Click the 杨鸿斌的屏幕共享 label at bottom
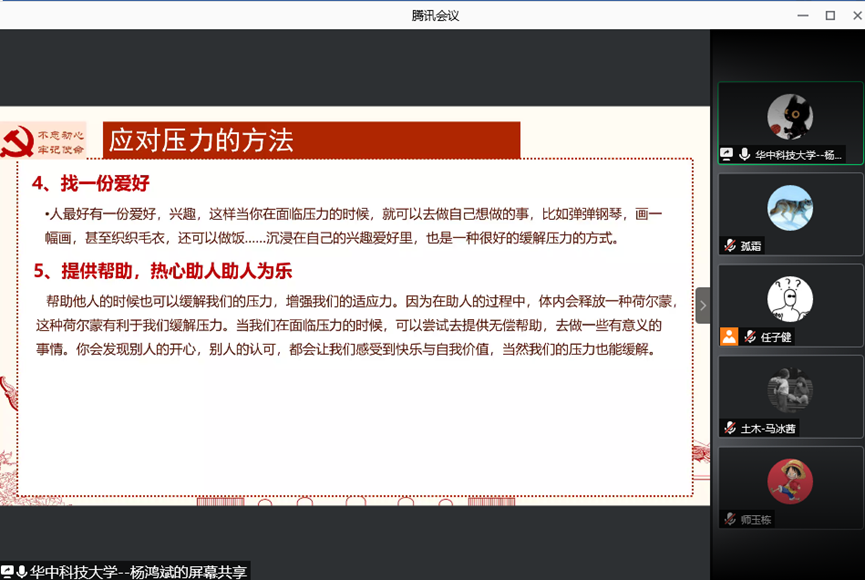 [x=138, y=572]
